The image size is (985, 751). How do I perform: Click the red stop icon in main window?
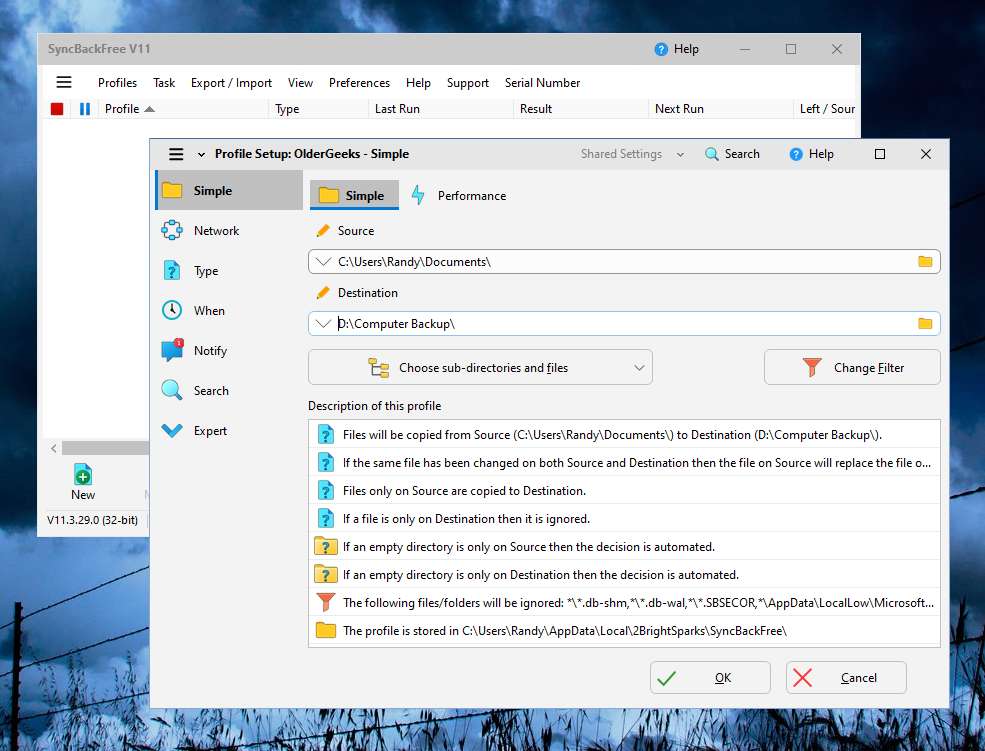57,109
